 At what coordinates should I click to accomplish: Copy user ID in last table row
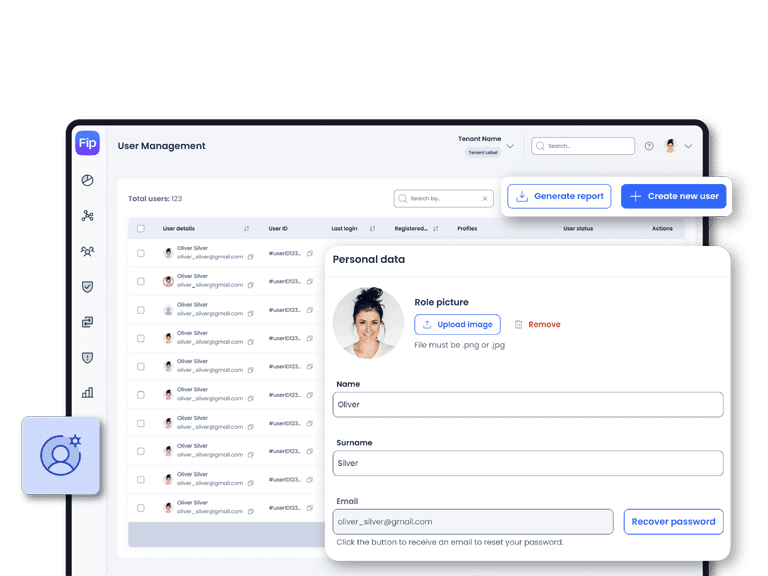pos(310,508)
